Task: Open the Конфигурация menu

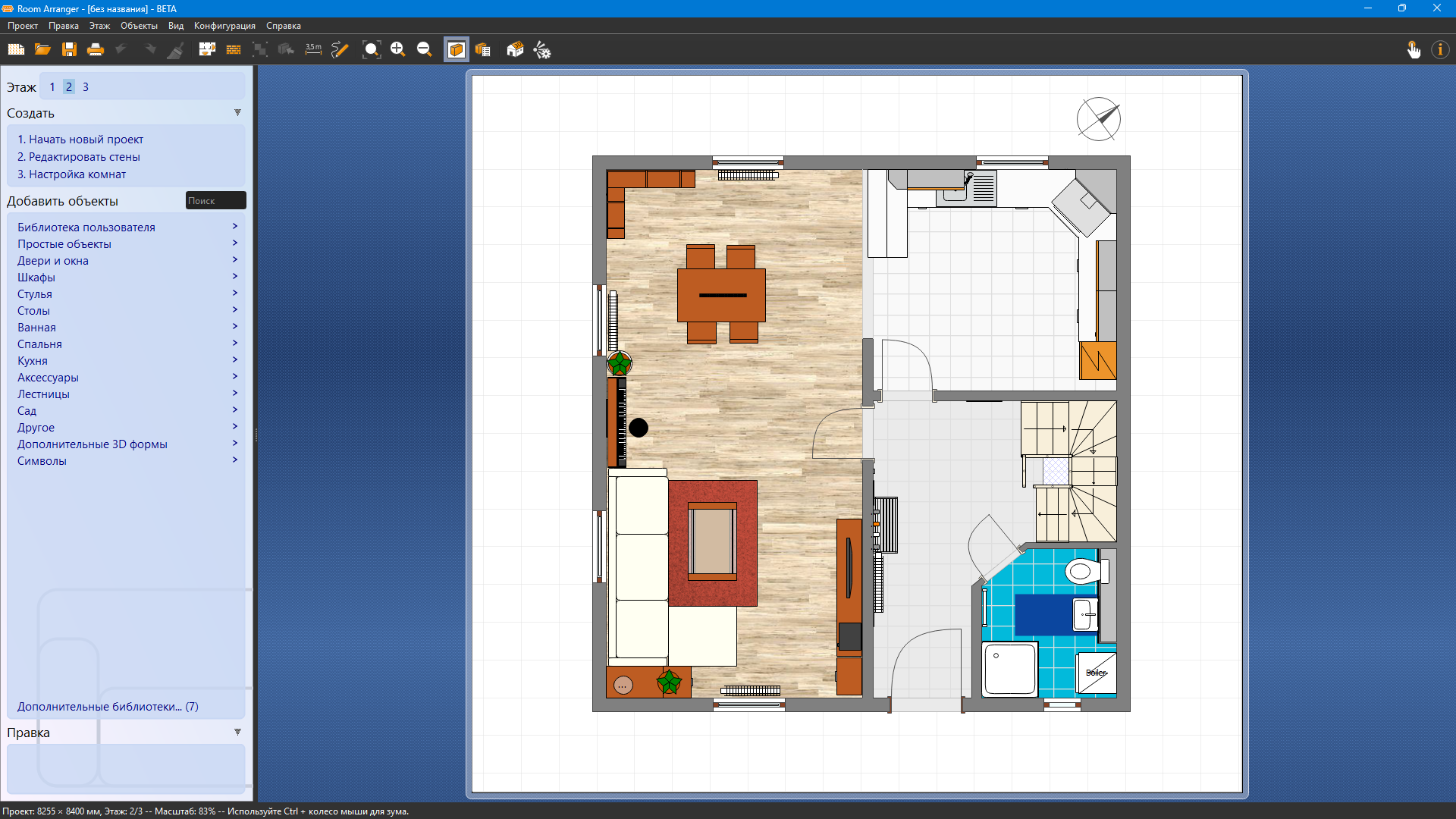Action: click(224, 26)
